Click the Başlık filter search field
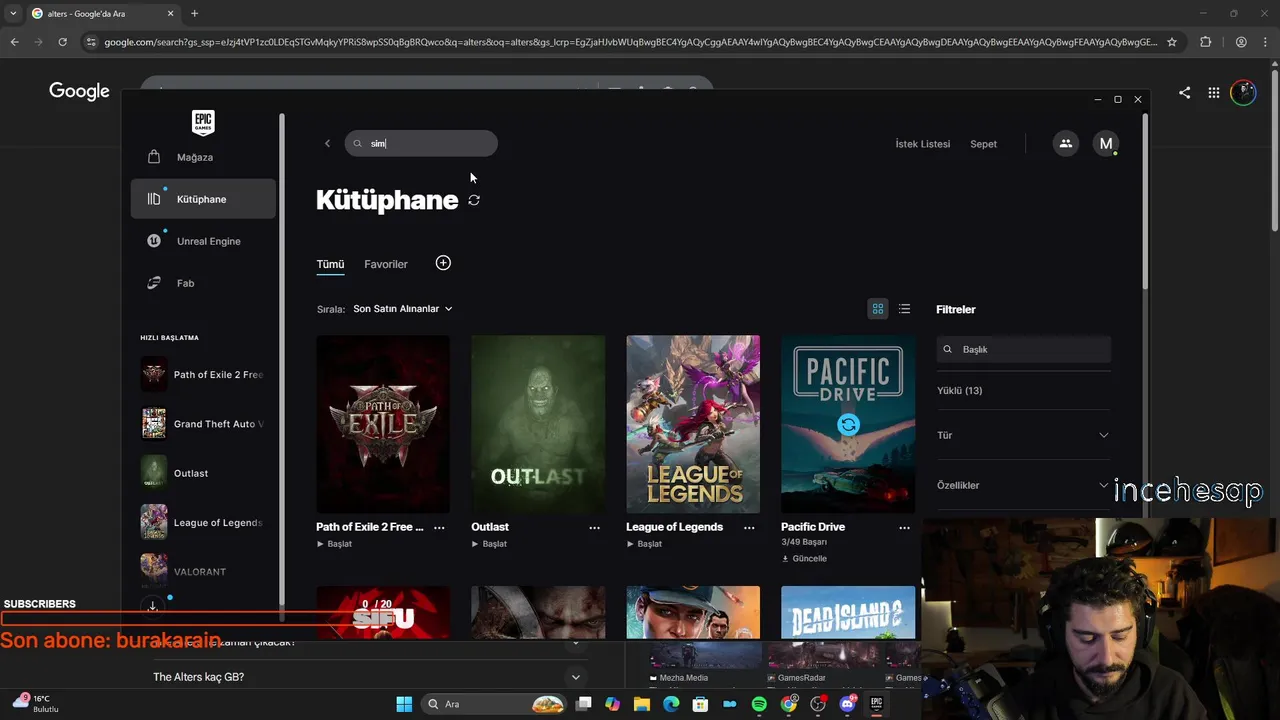Viewport: 1280px width, 720px height. (x=1024, y=349)
